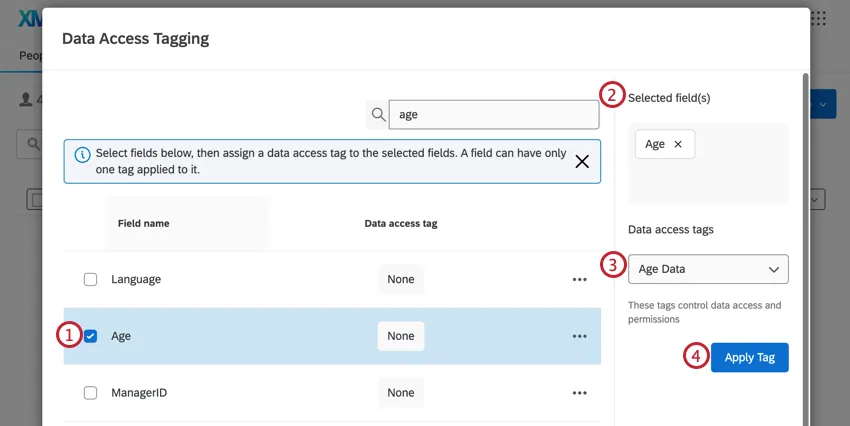Screen dimensions: 850x426
Task: Click the field search input box
Action: (494, 115)
